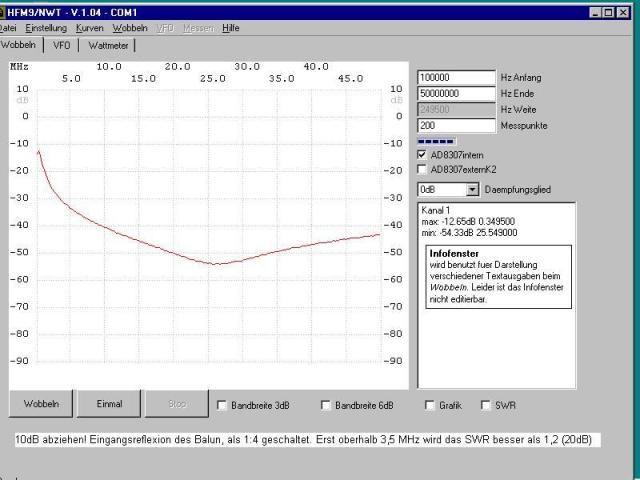Click the Hz Anfang input field
Viewport: 640px width, 480px height.
pos(456,77)
